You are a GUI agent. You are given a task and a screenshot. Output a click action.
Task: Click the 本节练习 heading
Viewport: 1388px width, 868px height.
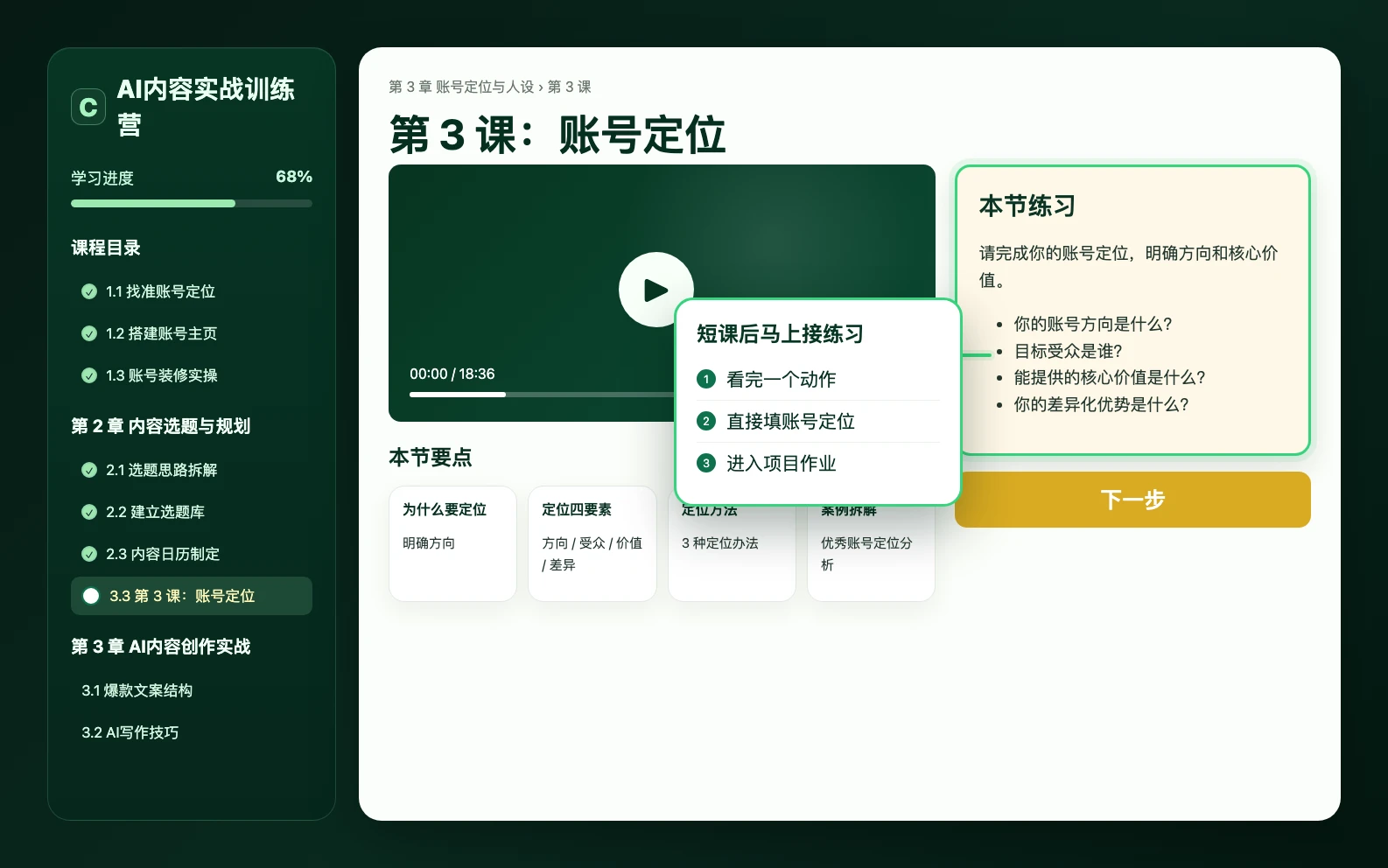(1027, 206)
